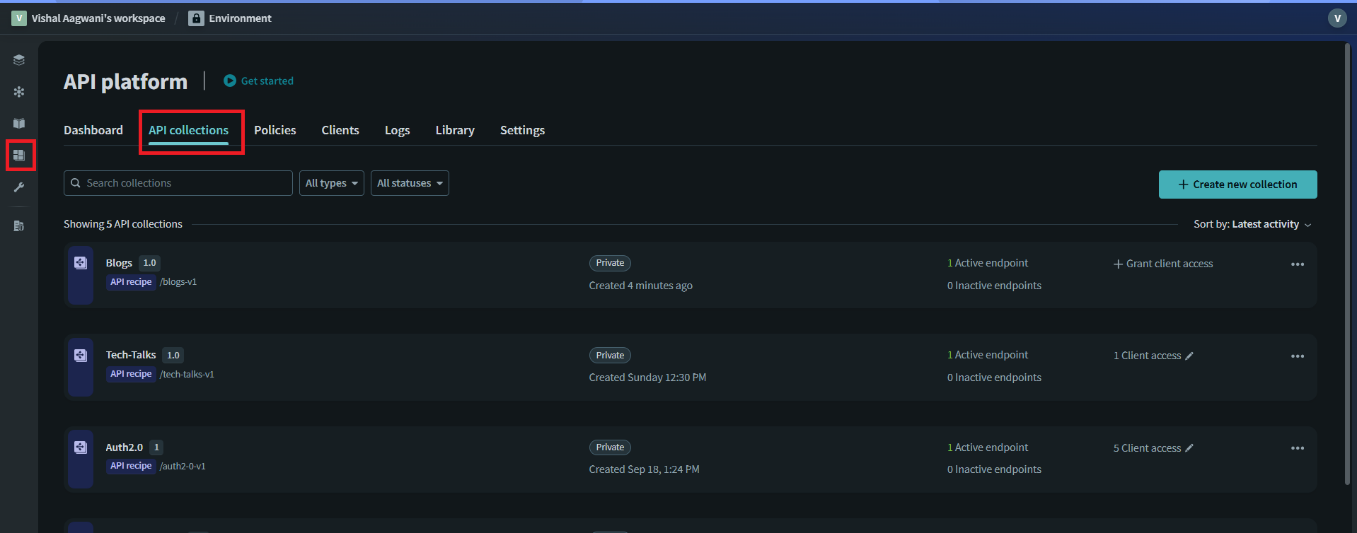Open the snowflake icon in left sidebar

point(19,92)
